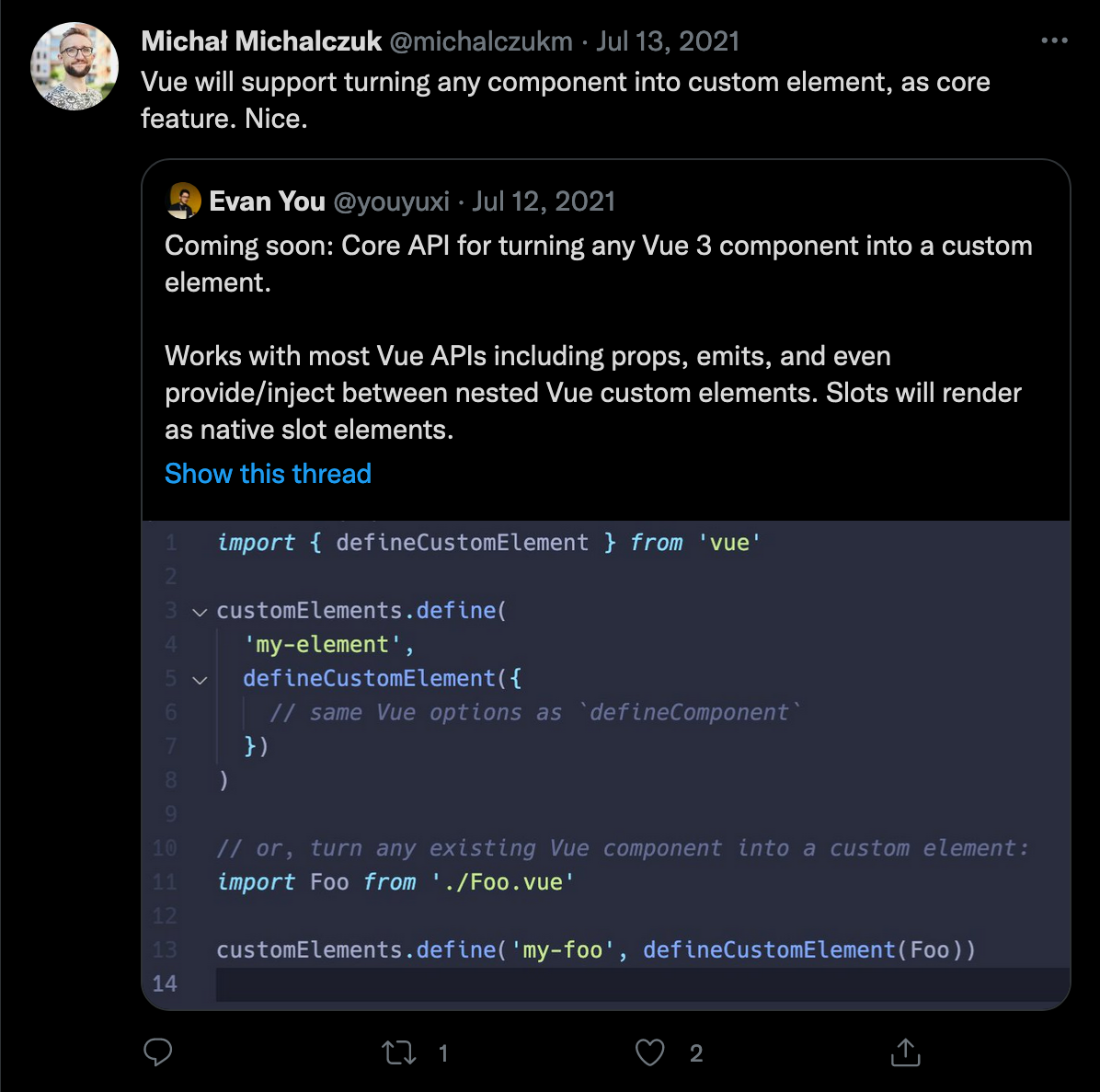Screen dimensions: 1100x1092
Task: Open the Jul 13, 2021 timestamp
Action: (668, 42)
